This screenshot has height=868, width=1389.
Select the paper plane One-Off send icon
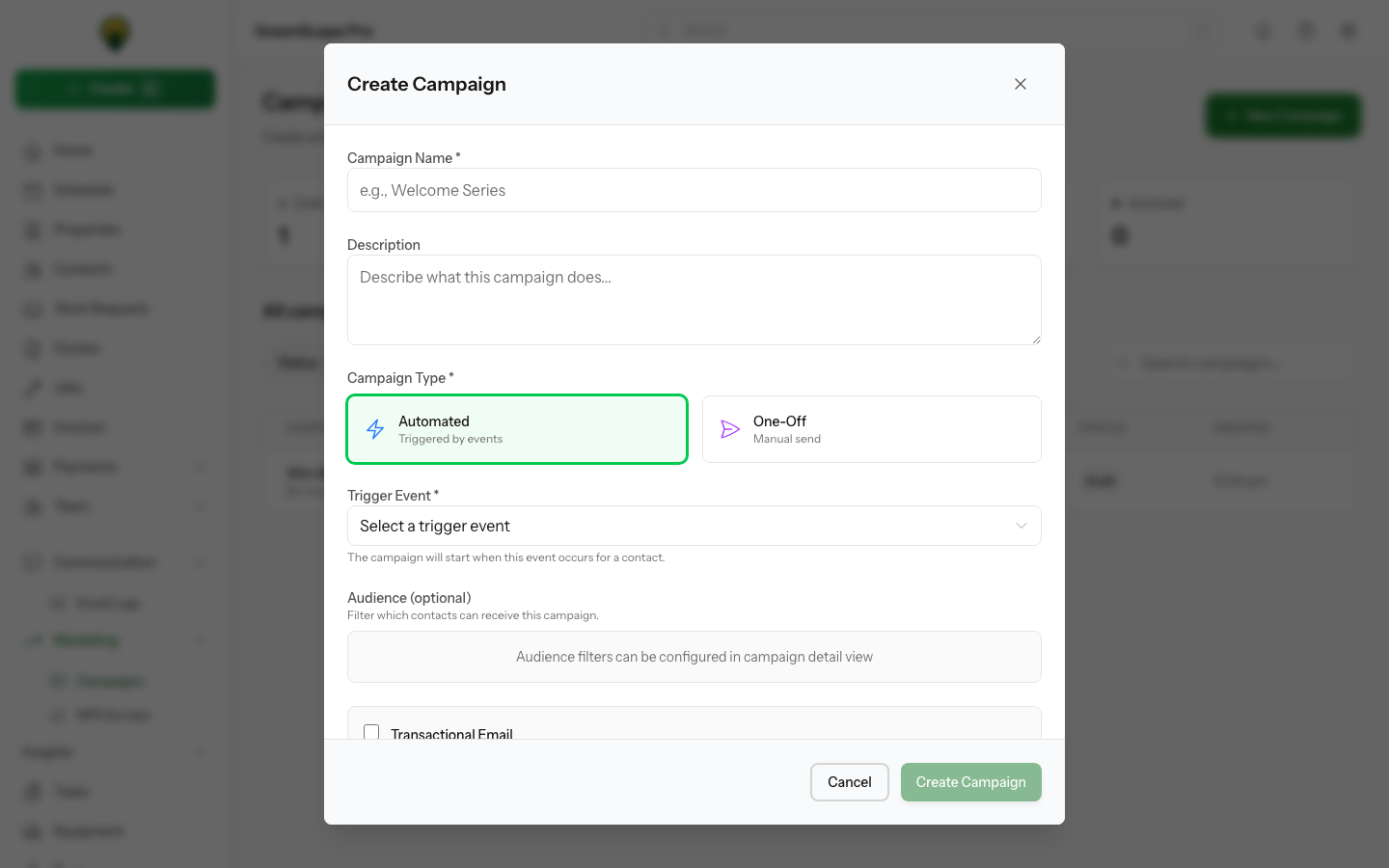click(x=730, y=429)
